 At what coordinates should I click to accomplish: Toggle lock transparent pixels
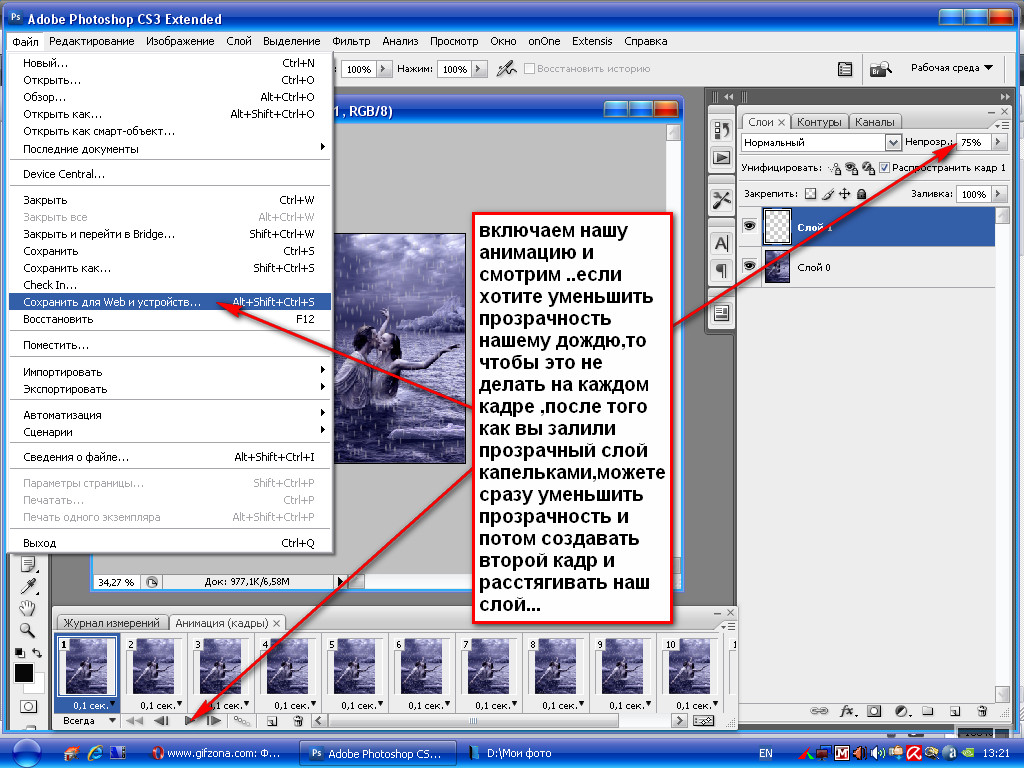pyautogui.click(x=810, y=194)
